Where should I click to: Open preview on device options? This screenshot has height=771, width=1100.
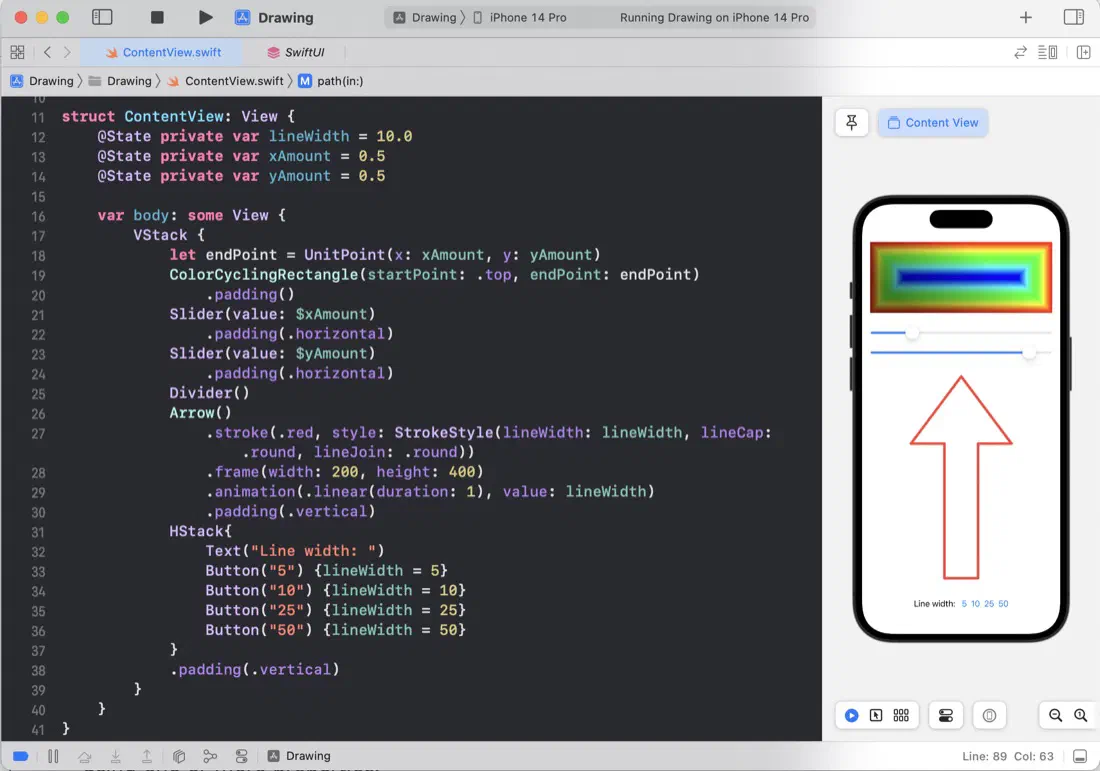pos(989,716)
